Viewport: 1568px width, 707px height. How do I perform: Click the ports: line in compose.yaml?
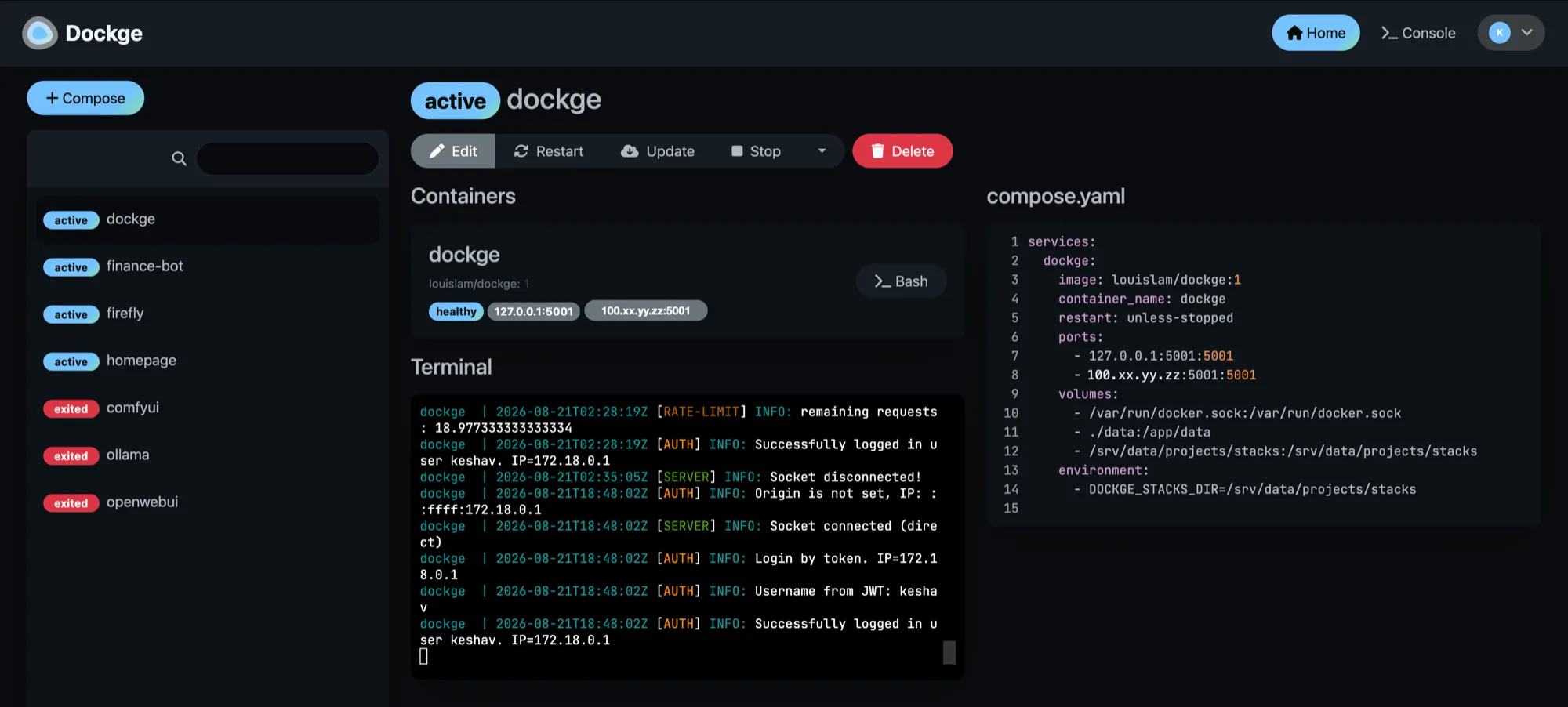click(1080, 337)
